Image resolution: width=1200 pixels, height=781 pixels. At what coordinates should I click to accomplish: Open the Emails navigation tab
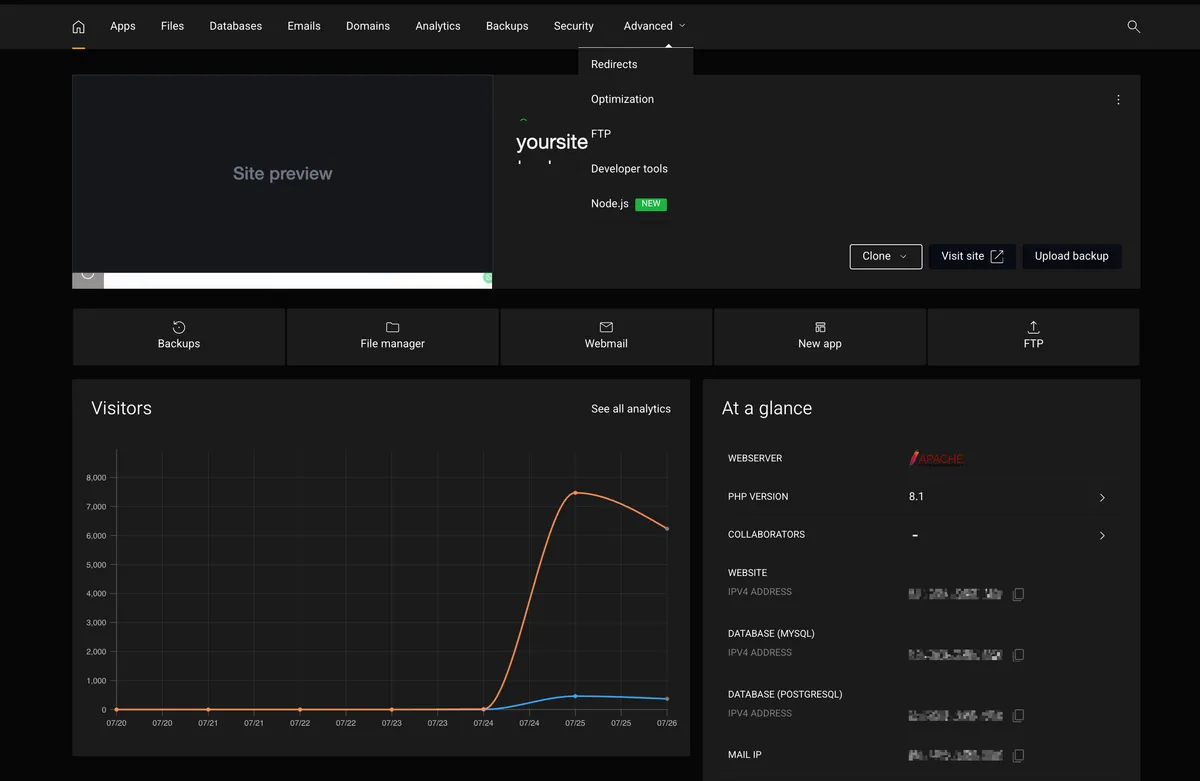coord(304,26)
